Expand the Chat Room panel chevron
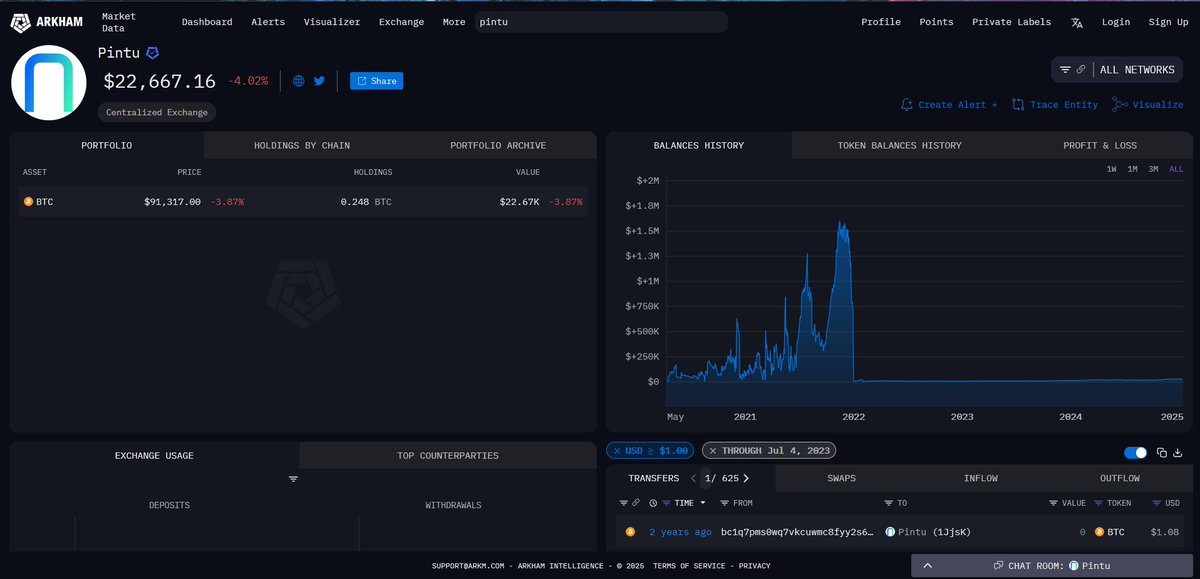This screenshot has height=579, width=1200. point(926,566)
